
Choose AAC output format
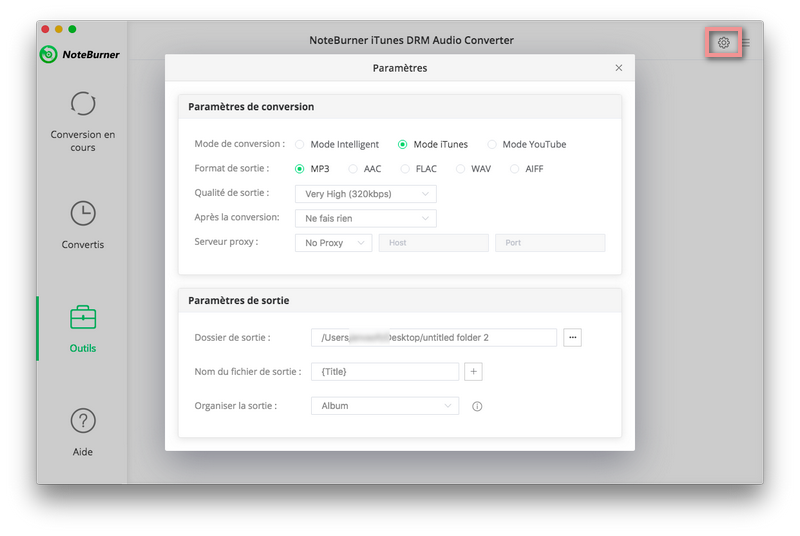coord(365,169)
